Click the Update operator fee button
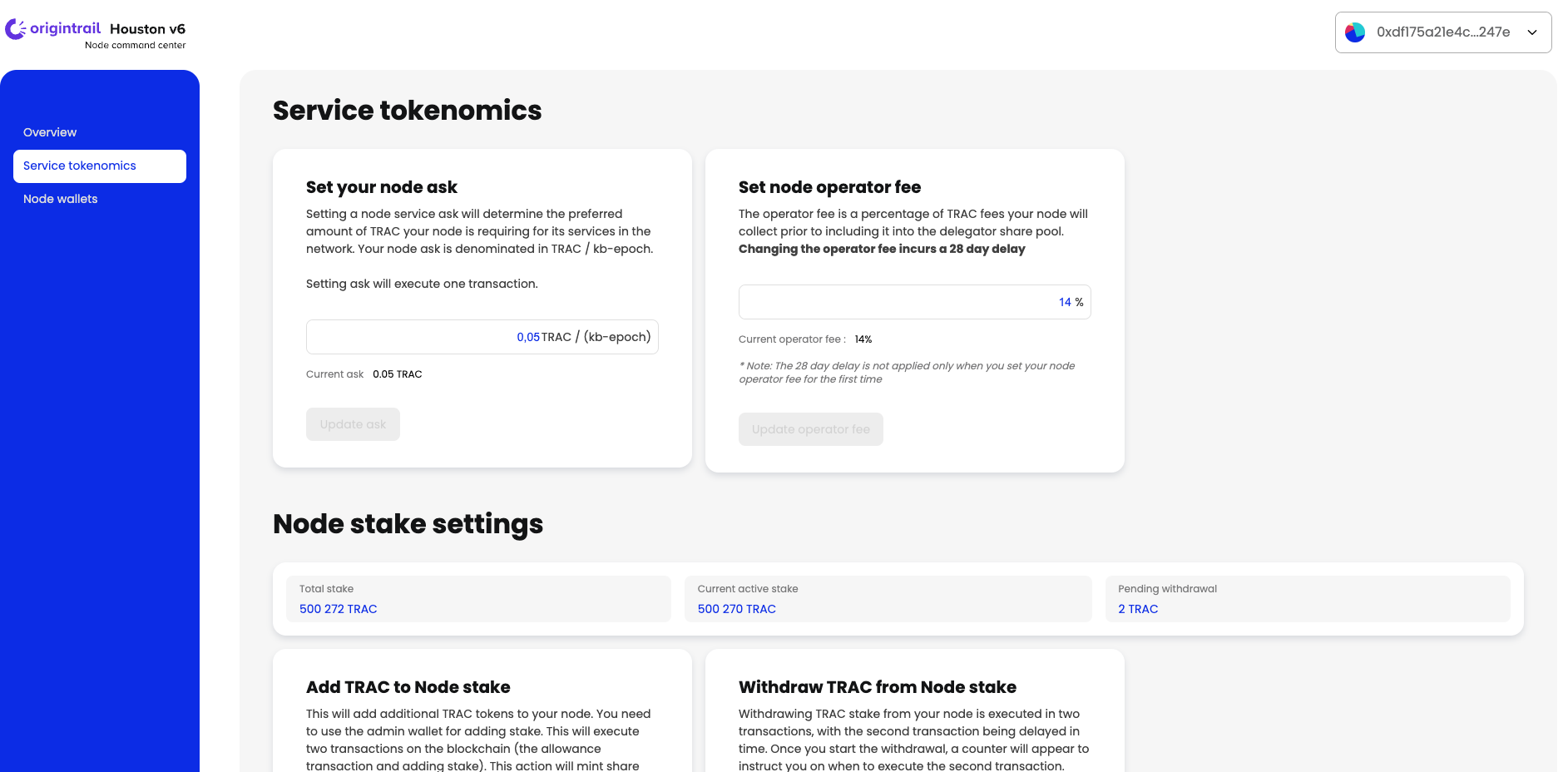 pyautogui.click(x=811, y=429)
